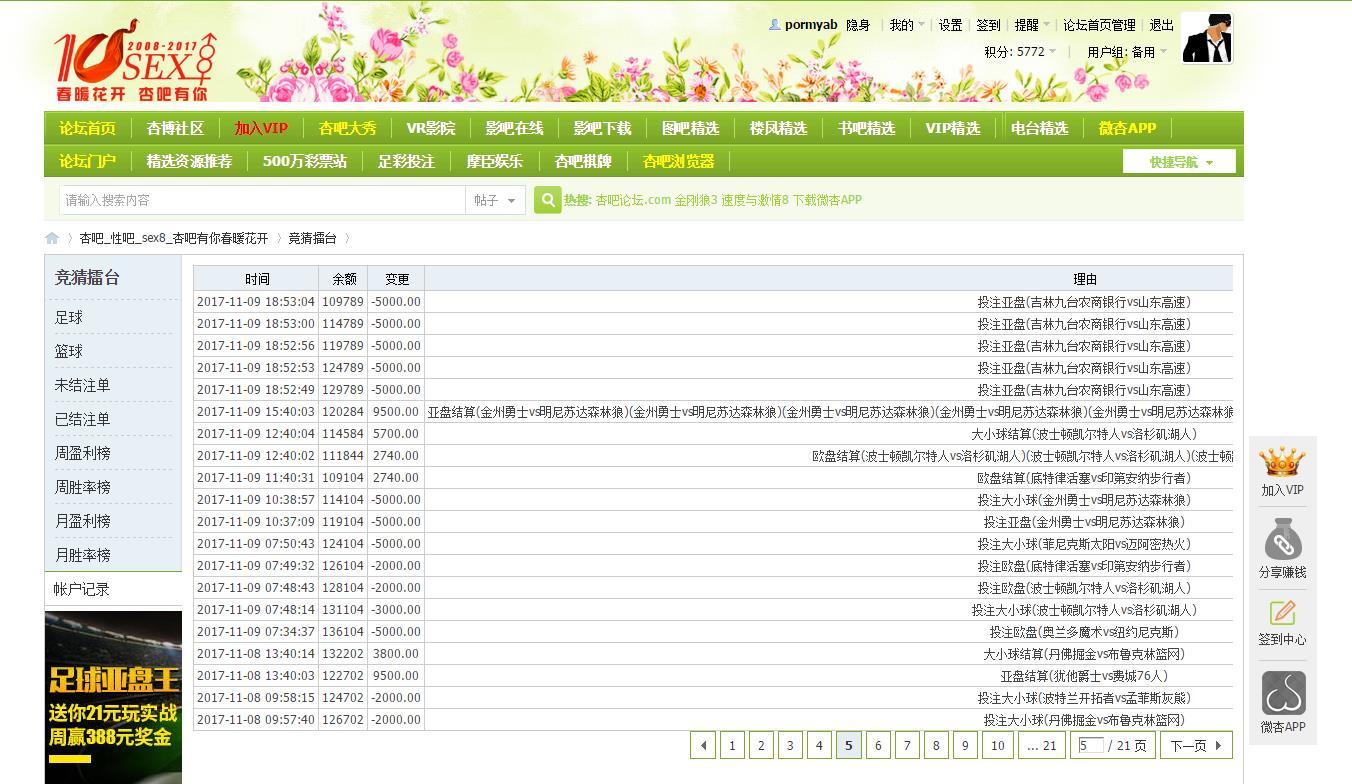Open 签到中心 pencil icon

coord(1282,612)
